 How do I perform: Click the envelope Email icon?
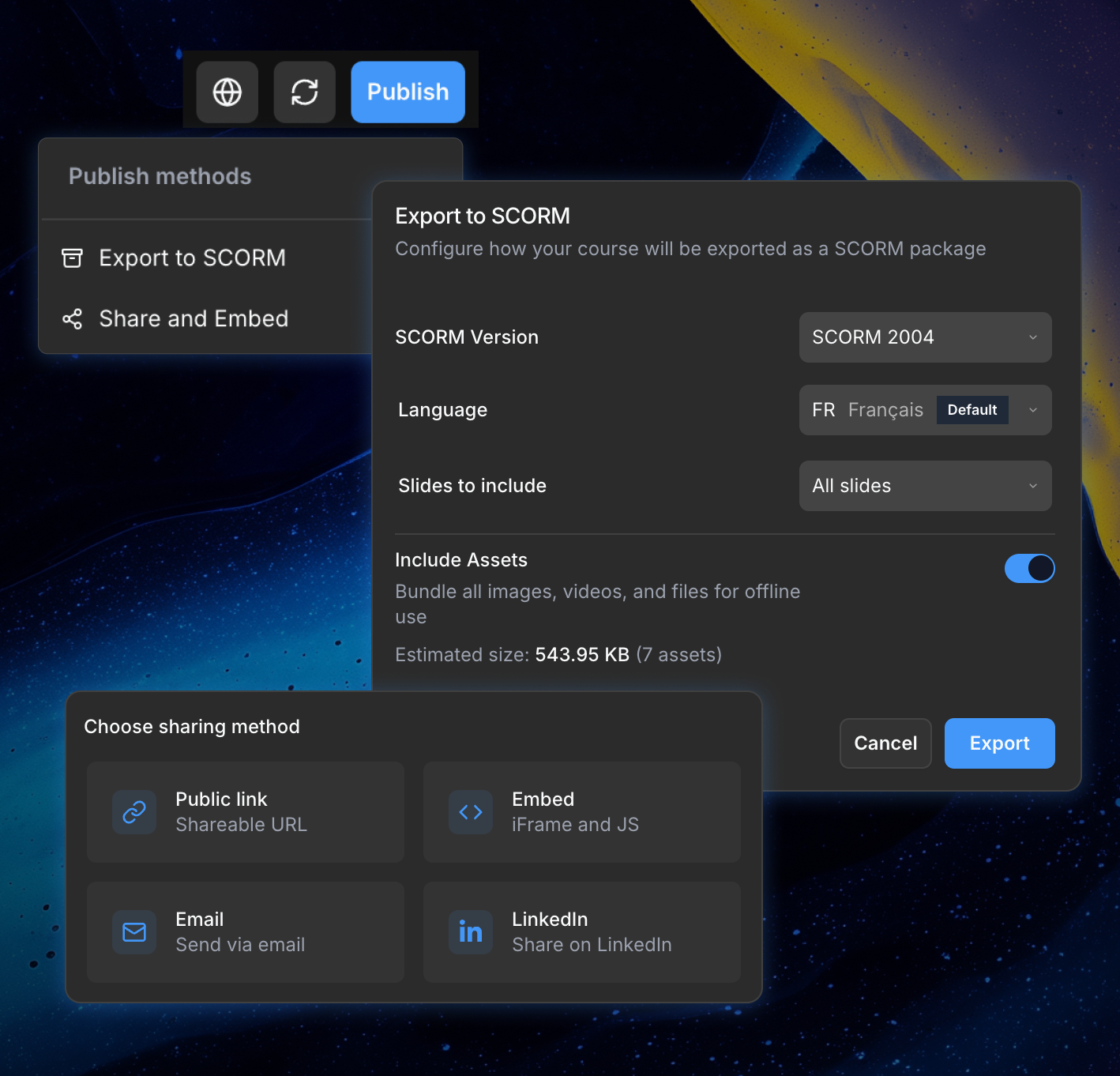[134, 932]
